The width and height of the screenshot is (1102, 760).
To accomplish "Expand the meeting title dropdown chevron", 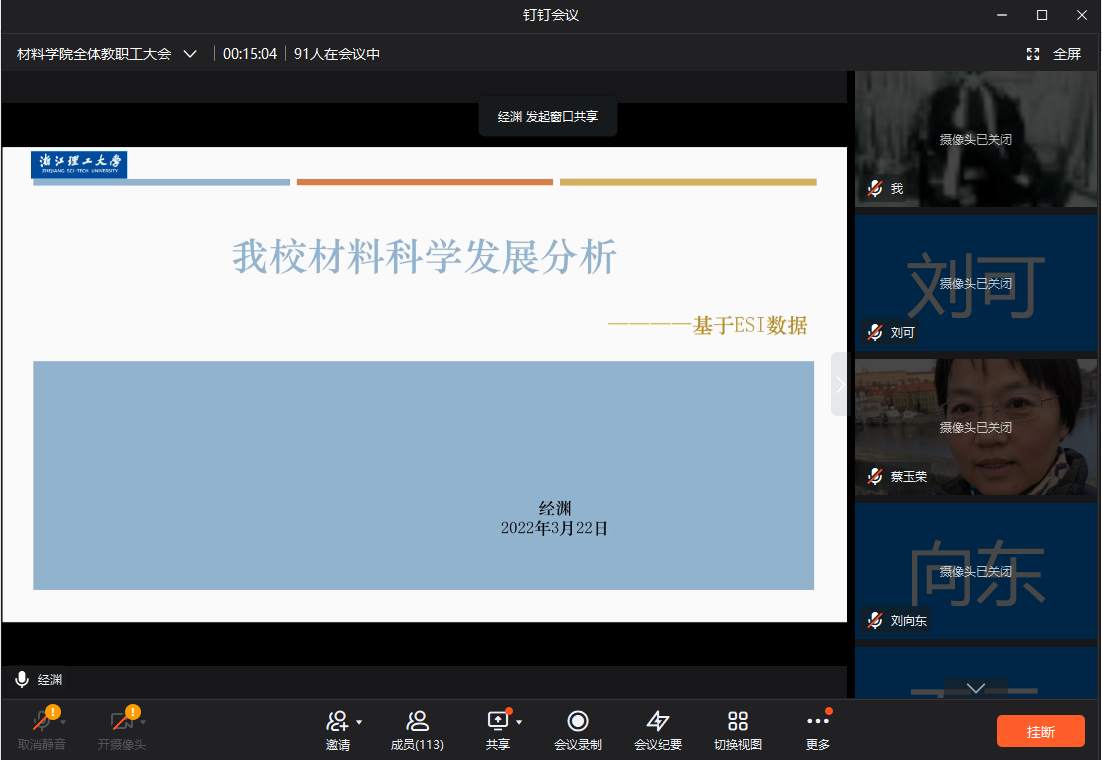I will (190, 54).
